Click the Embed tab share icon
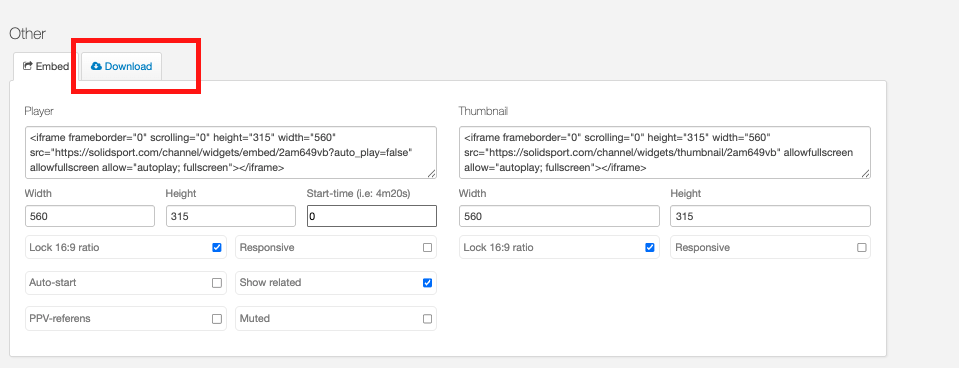The height and width of the screenshot is (368, 959). pyautogui.click(x=28, y=66)
